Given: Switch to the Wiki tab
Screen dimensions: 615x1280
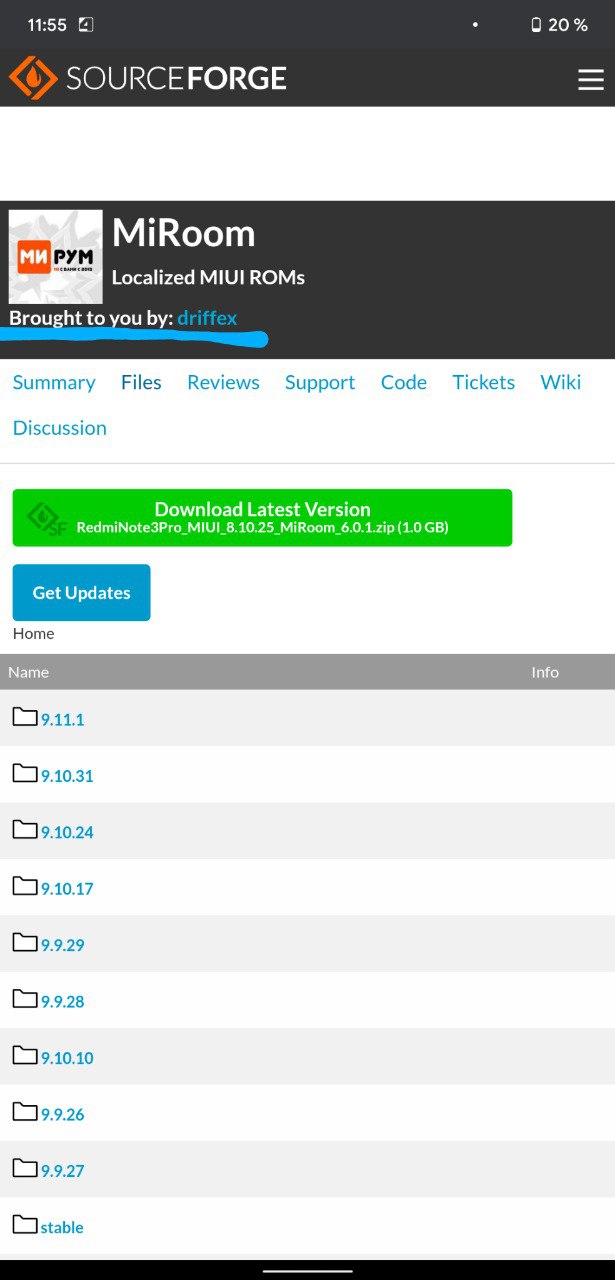Looking at the screenshot, I should [x=560, y=382].
